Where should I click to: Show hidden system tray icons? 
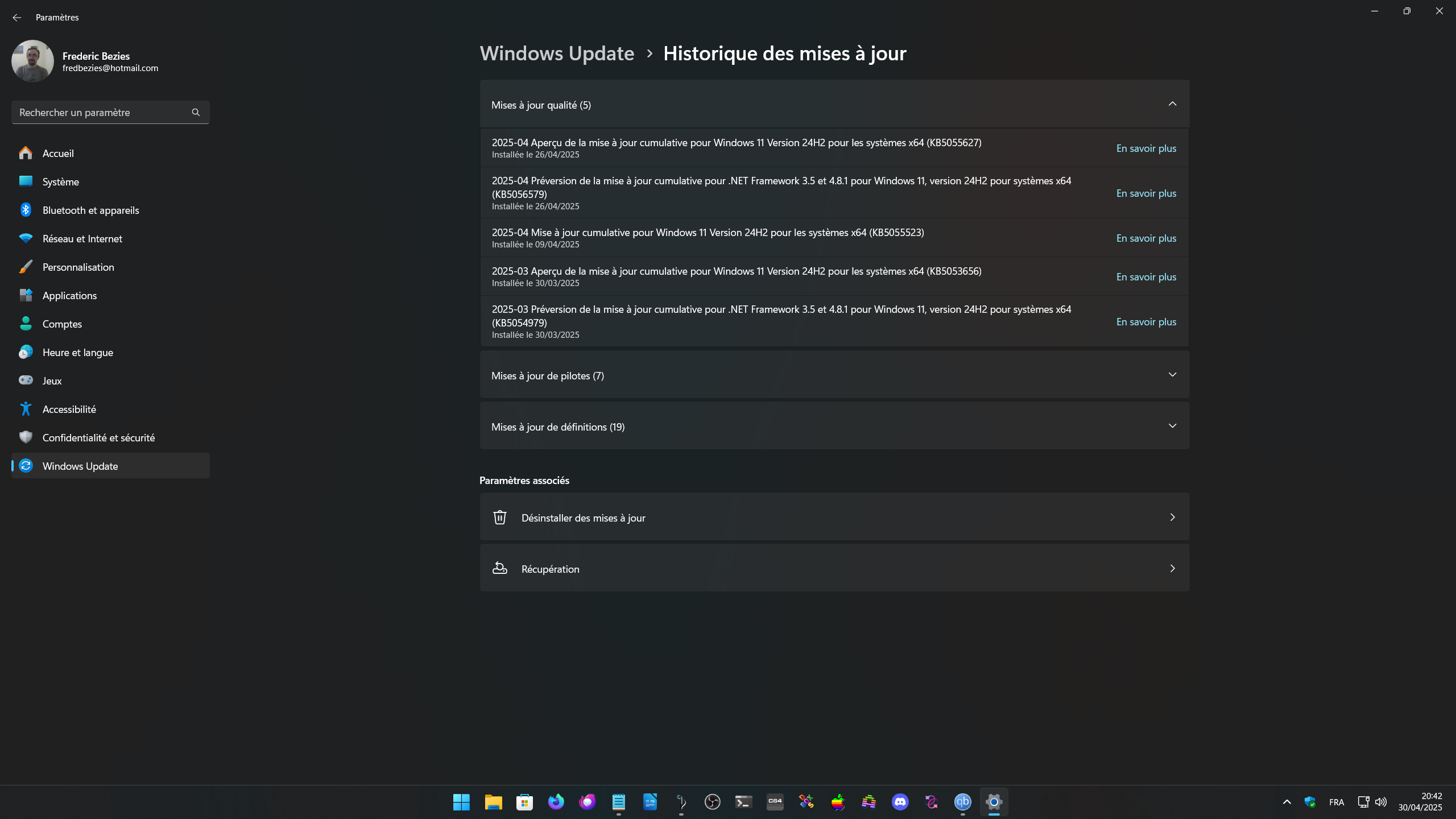(1287, 802)
